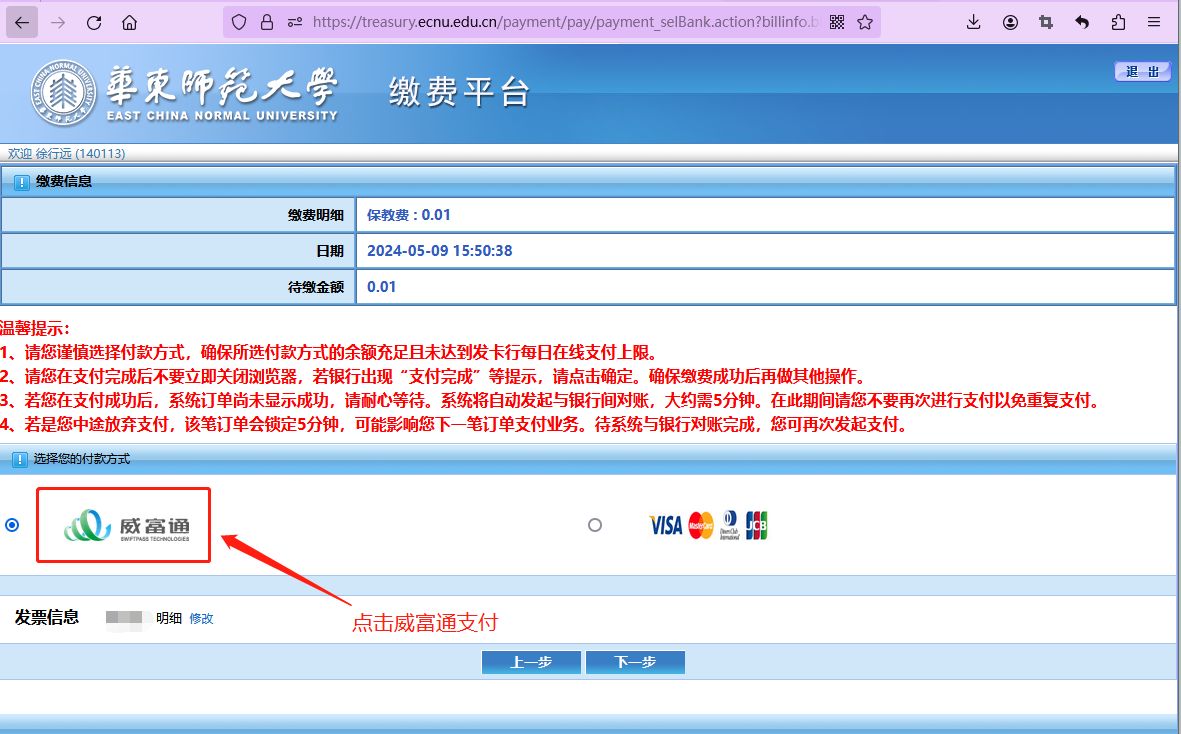Click the 上一步 button
The image size is (1181, 734).
[x=531, y=663]
